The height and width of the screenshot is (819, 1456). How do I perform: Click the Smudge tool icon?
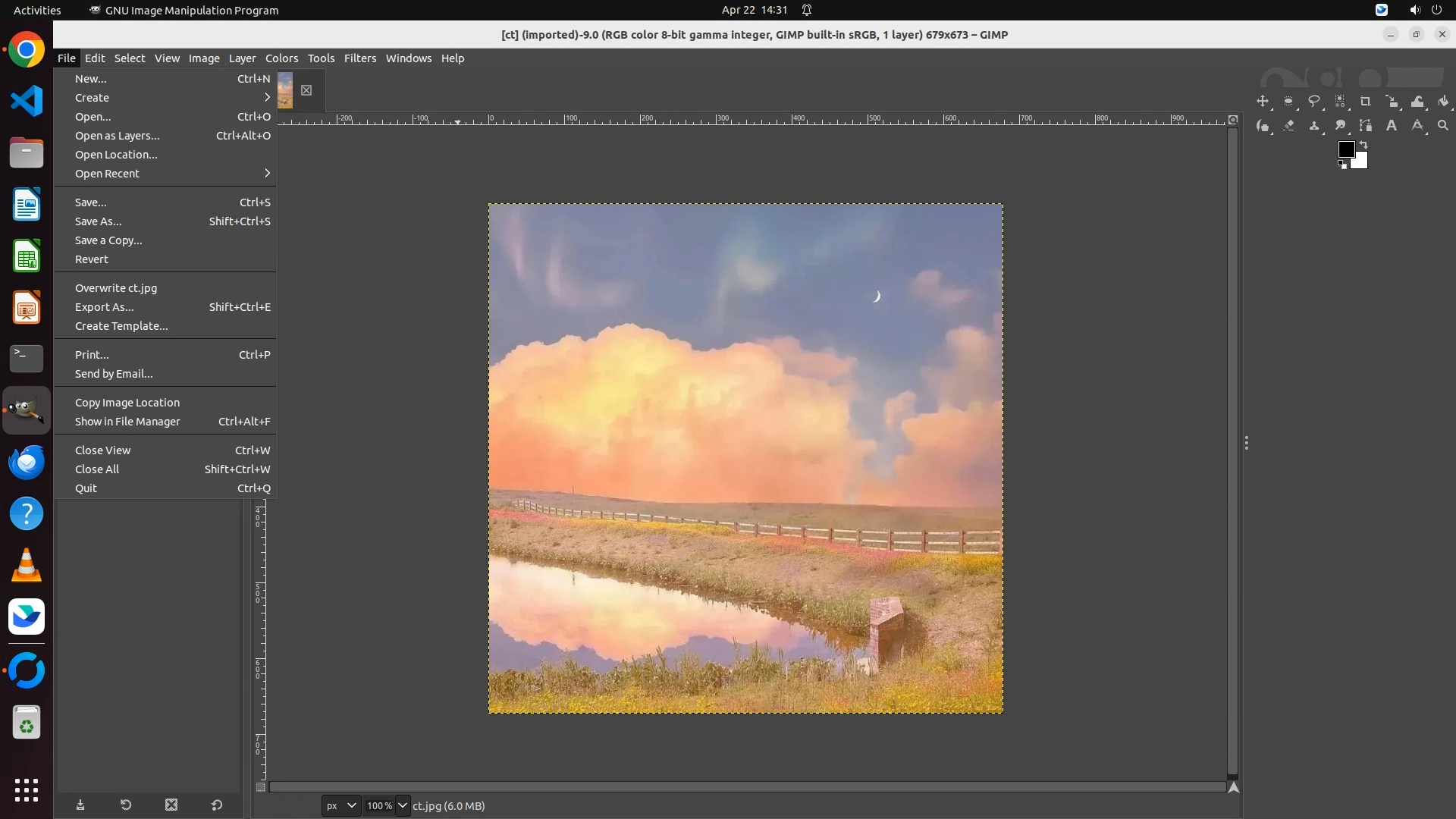coord(1340,126)
